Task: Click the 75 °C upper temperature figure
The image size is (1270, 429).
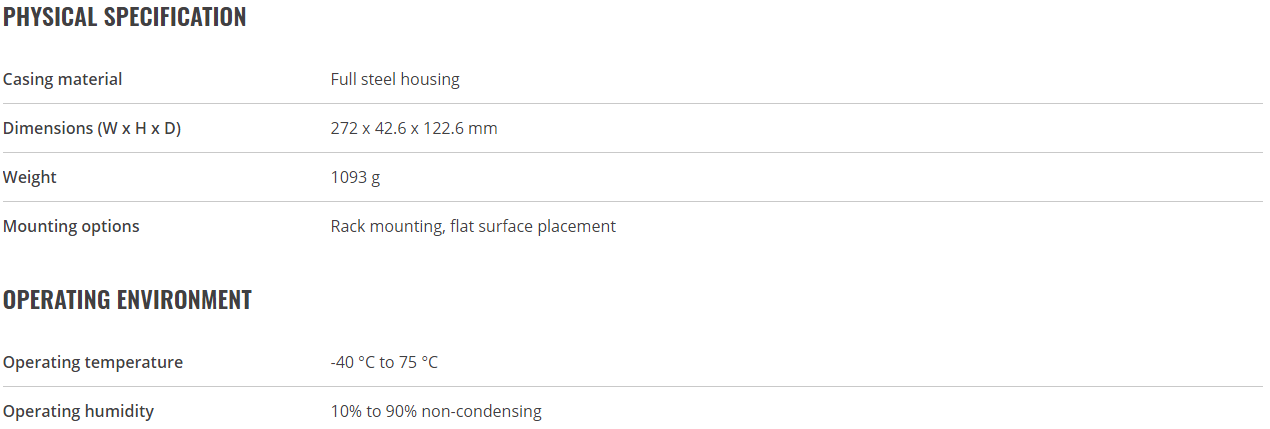Action: (x=418, y=362)
